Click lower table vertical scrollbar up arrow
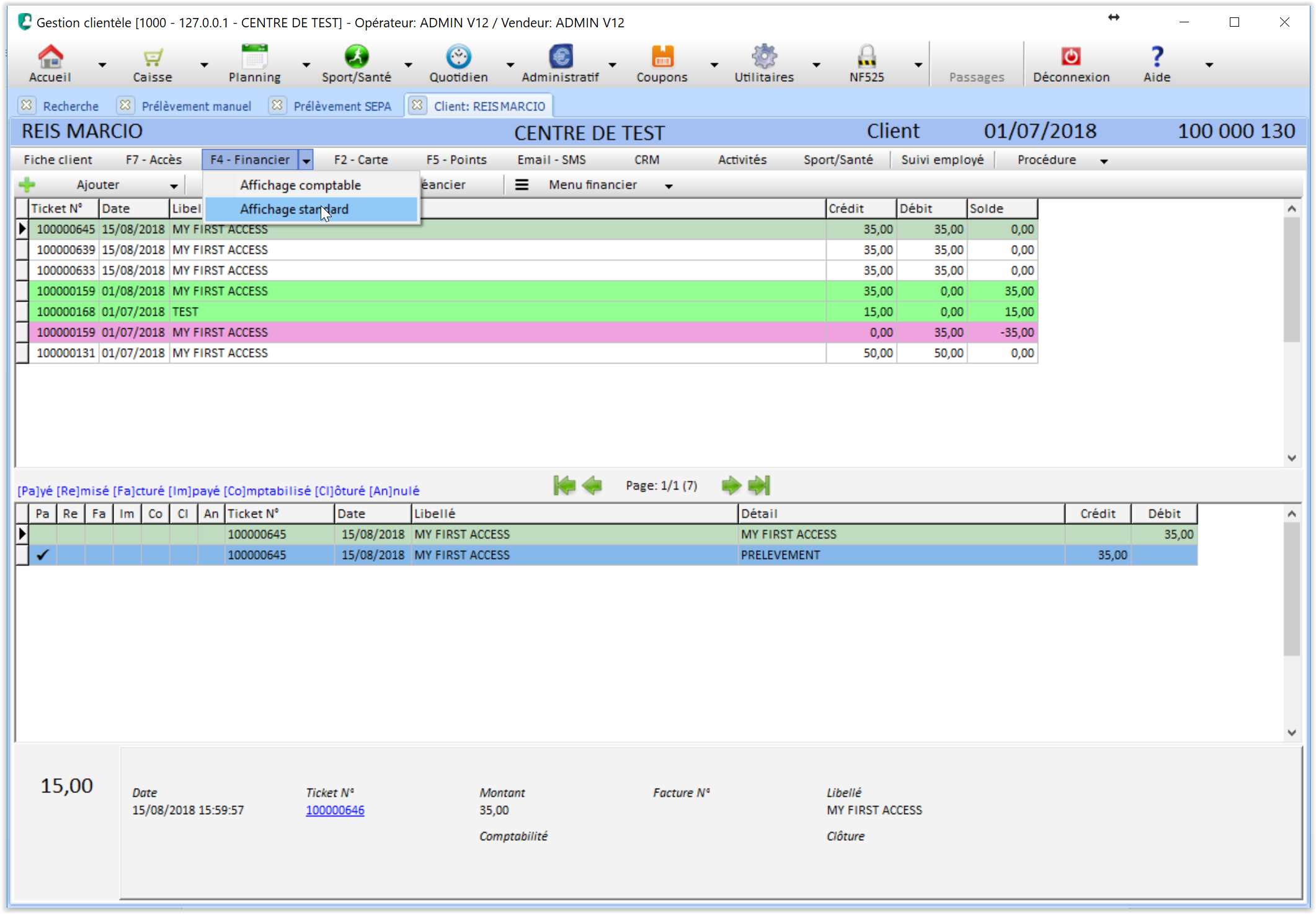Image resolution: width=1316 pixels, height=914 pixels. pyautogui.click(x=1292, y=513)
